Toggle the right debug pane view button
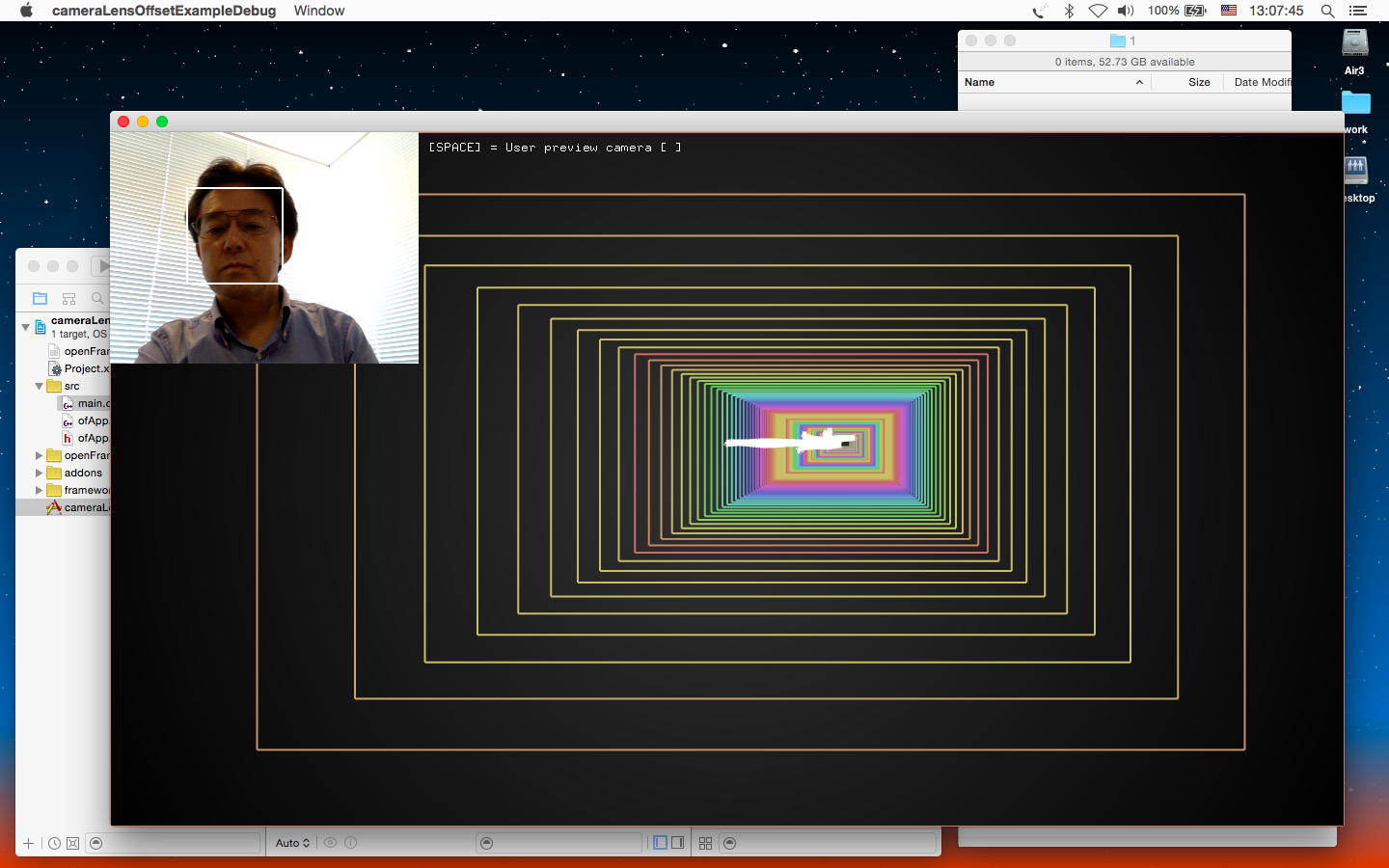1389x868 pixels. pyautogui.click(x=678, y=843)
